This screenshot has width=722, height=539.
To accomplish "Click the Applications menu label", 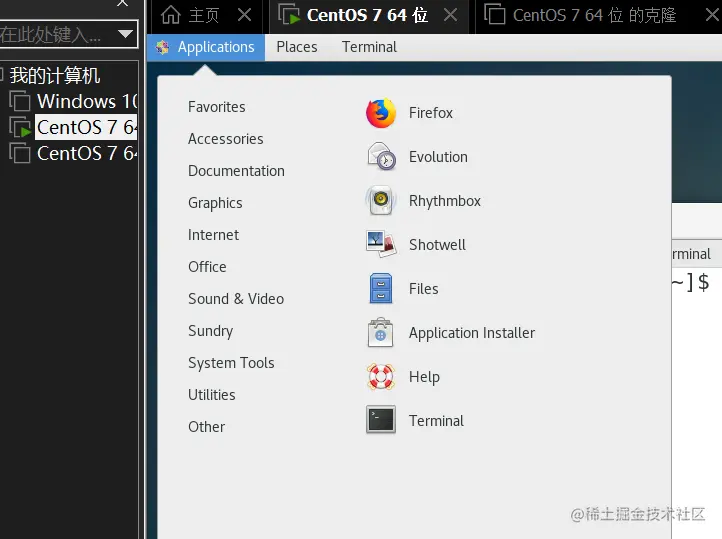I will (x=216, y=47).
